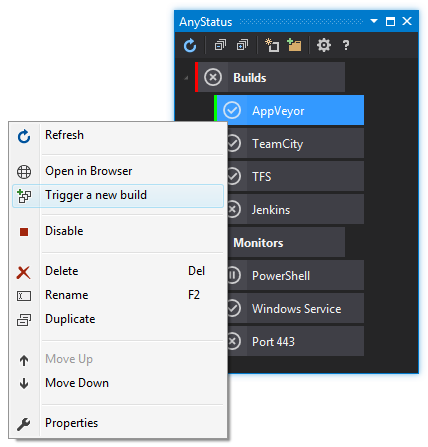Click the duplicate icon beside Duplicate
The width and height of the screenshot is (428, 447).
24,320
